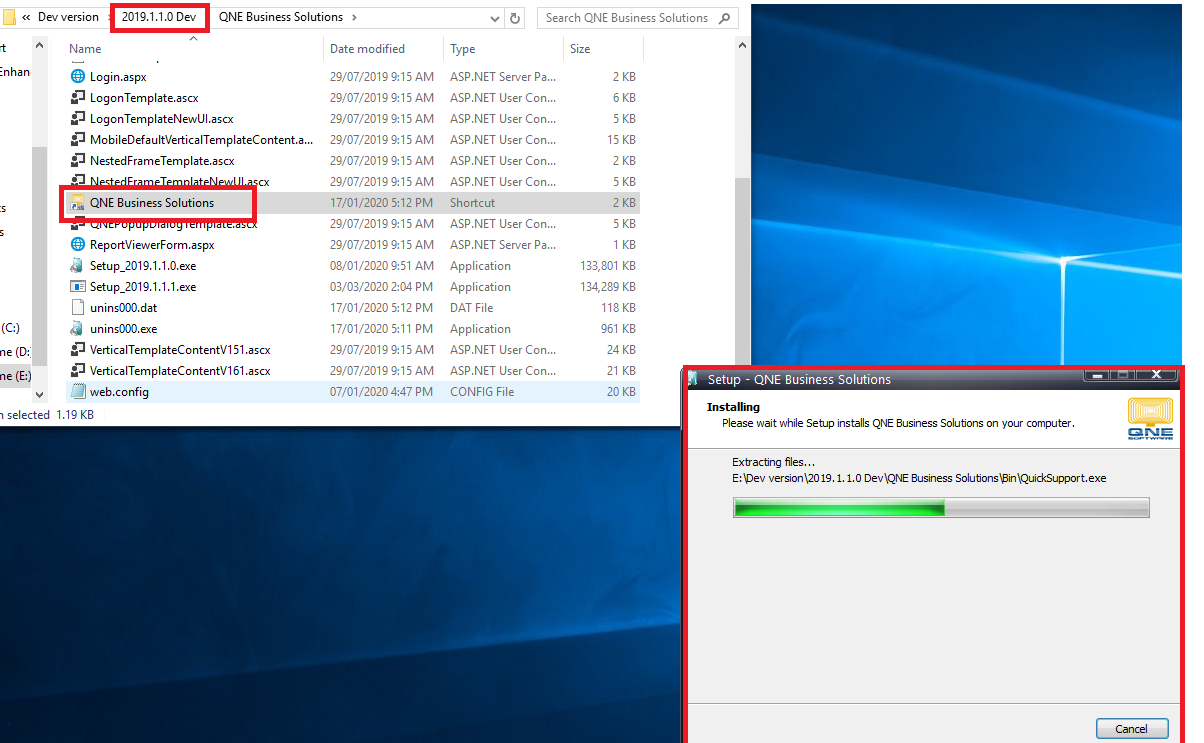Image resolution: width=1204 pixels, height=743 pixels.
Task: Open the Dev version breadcrumb folder
Action: (68, 18)
